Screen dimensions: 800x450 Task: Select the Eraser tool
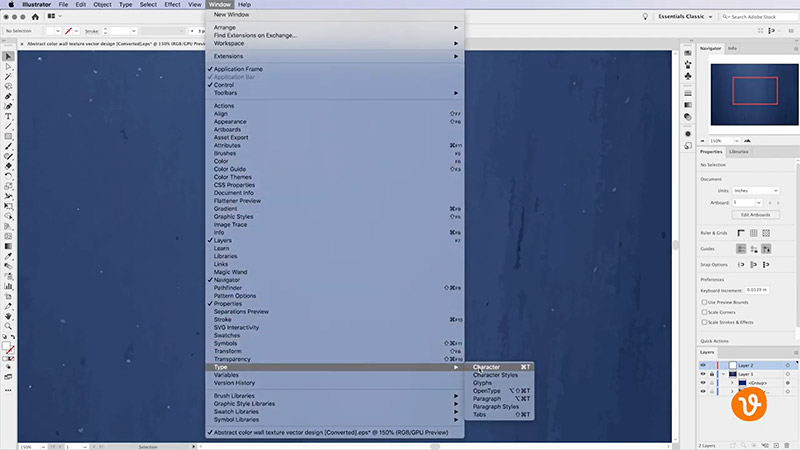coord(8,166)
